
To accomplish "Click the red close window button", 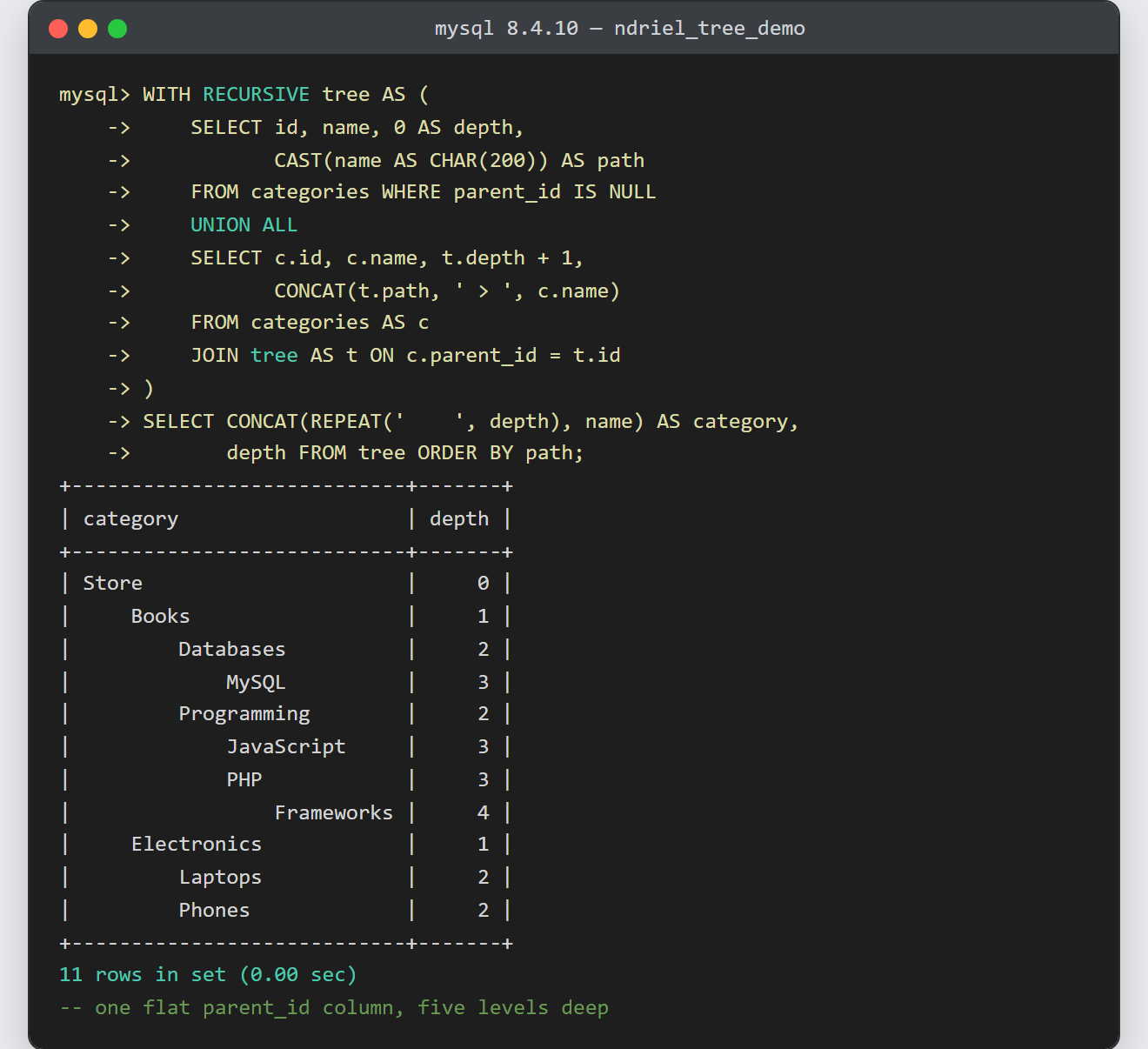I will pyautogui.click(x=58, y=29).
